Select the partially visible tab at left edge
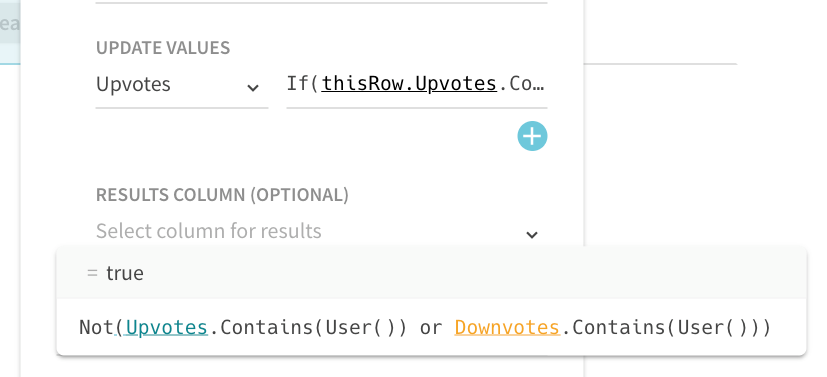827x377 pixels. click(x=10, y=24)
